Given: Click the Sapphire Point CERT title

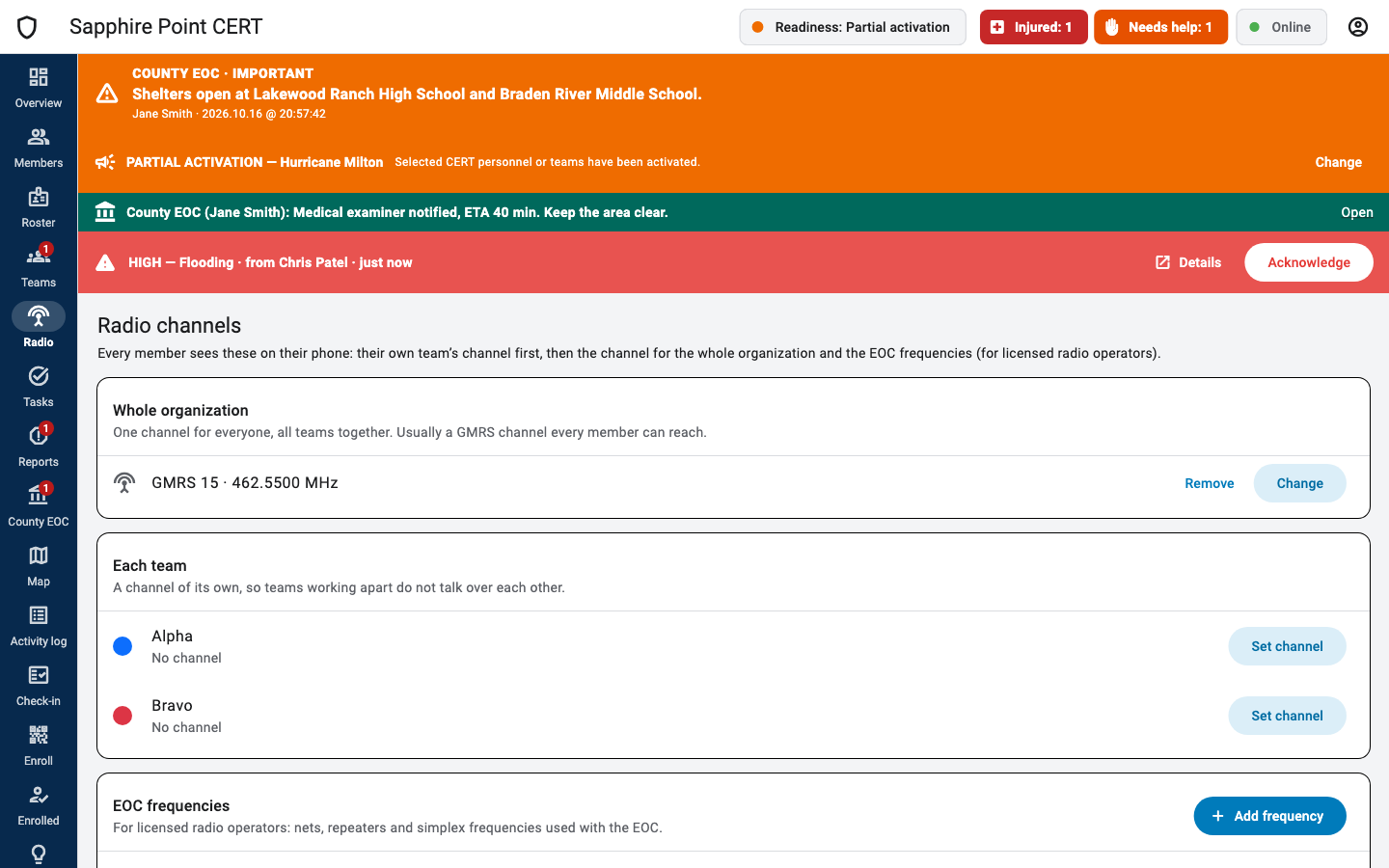Looking at the screenshot, I should [166, 27].
